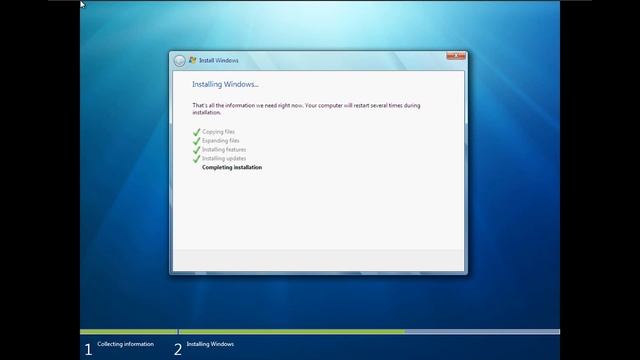Click green checkmark beside Installing features
640x360 pixels.
coord(196,150)
